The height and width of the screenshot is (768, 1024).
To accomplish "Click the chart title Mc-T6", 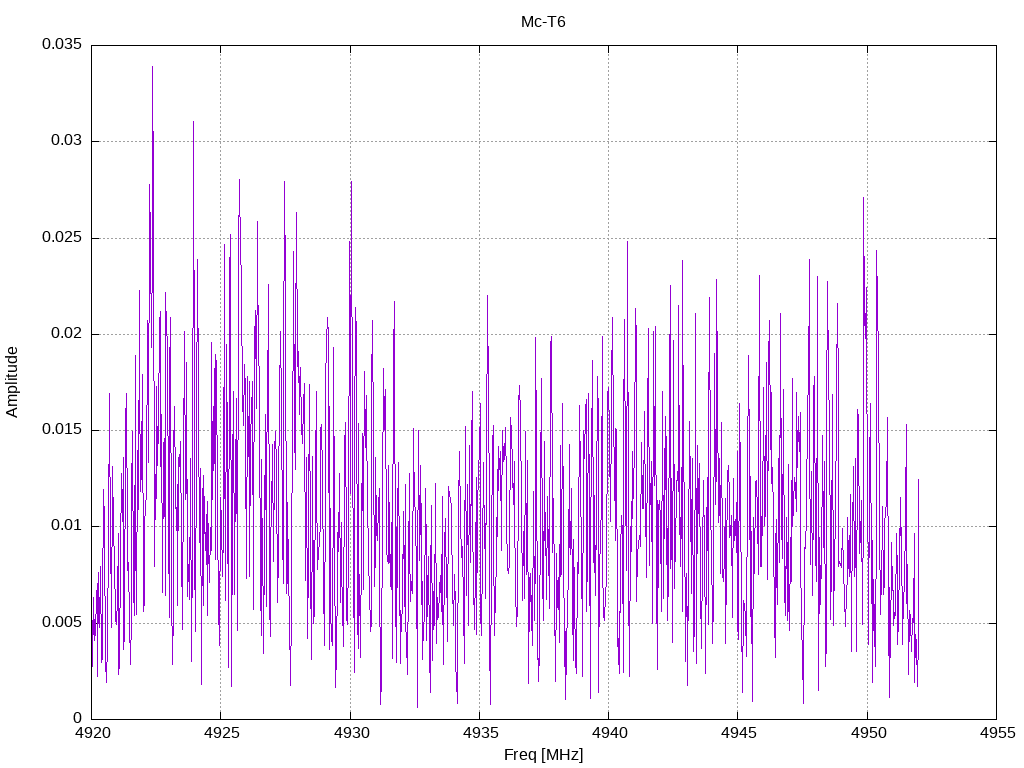I will click(x=543, y=22).
